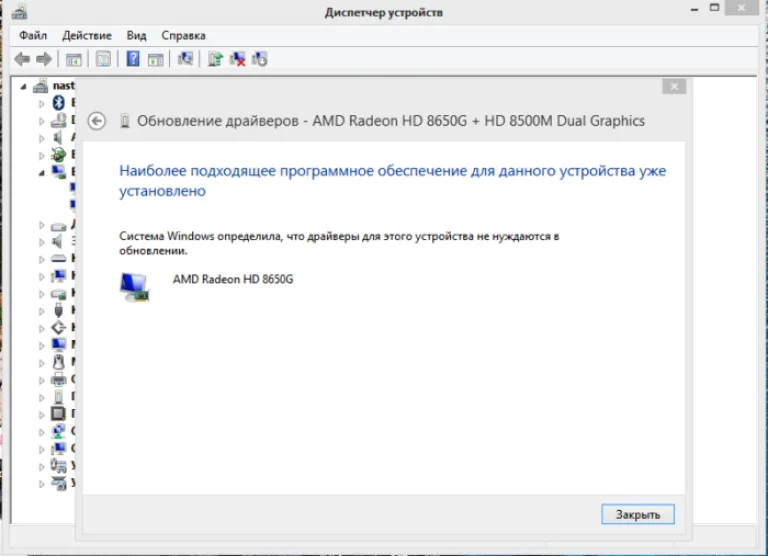Viewport: 768px width, 556px height.
Task: Close the driver update dialog with X
Action: click(674, 87)
